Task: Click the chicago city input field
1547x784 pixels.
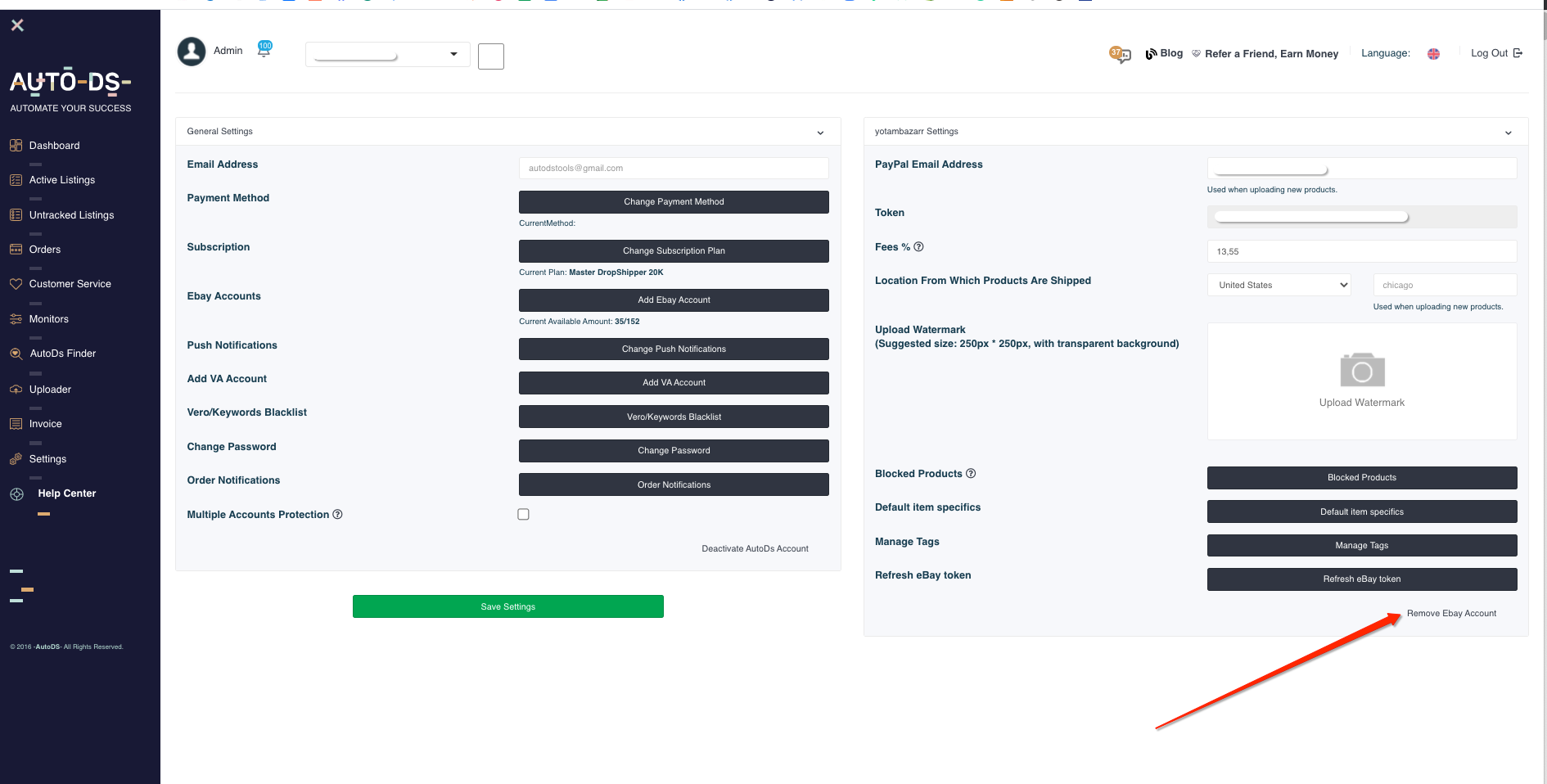Action: 1445,285
